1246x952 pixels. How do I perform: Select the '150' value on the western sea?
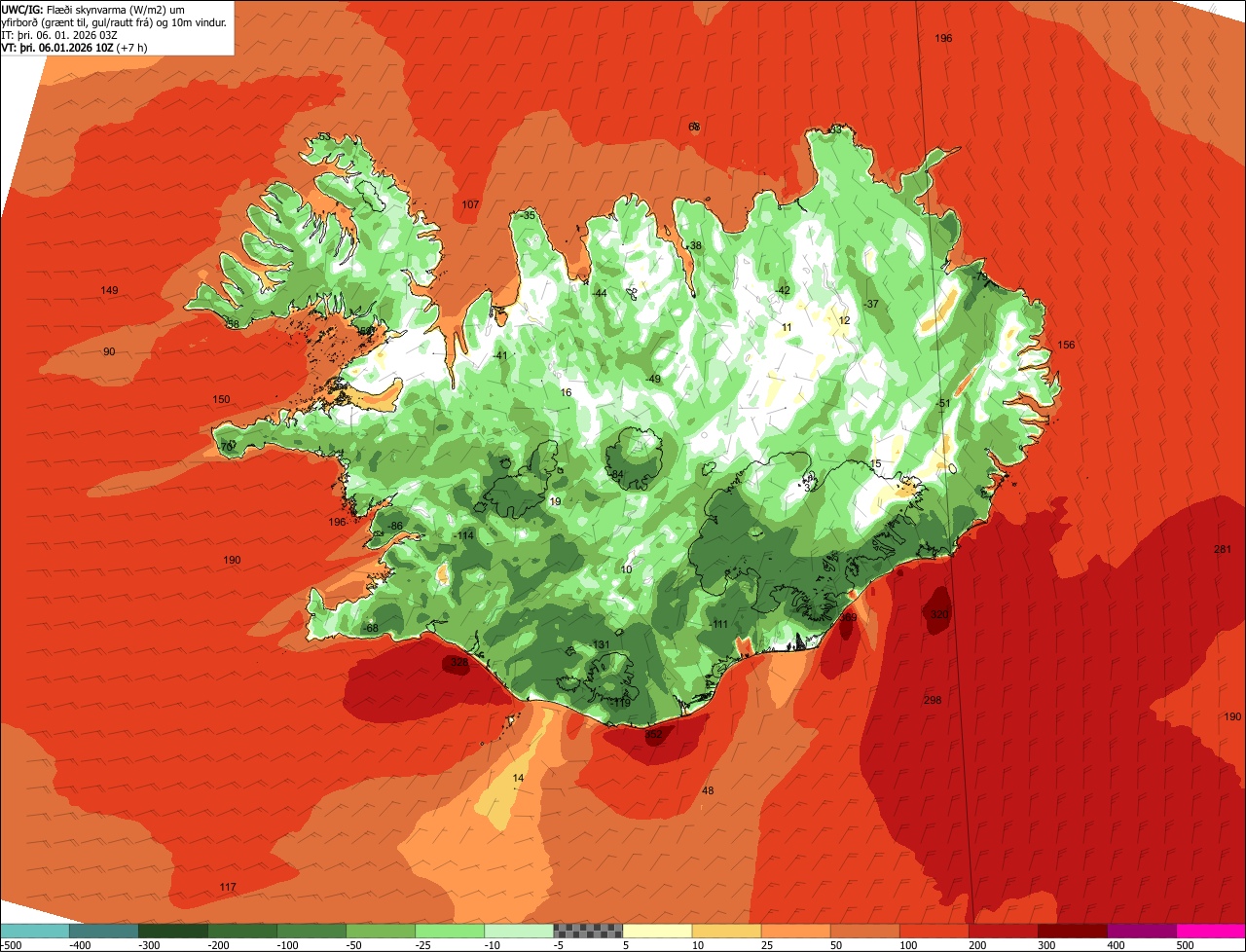(x=221, y=399)
